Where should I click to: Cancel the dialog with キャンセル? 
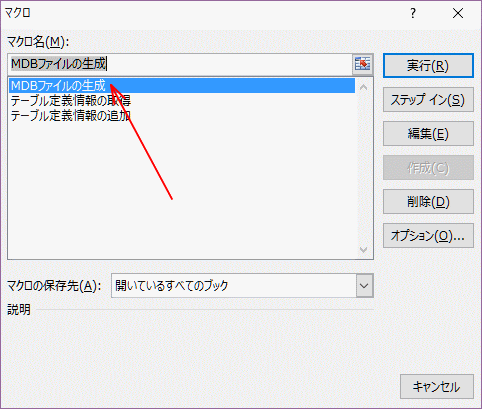(437, 387)
